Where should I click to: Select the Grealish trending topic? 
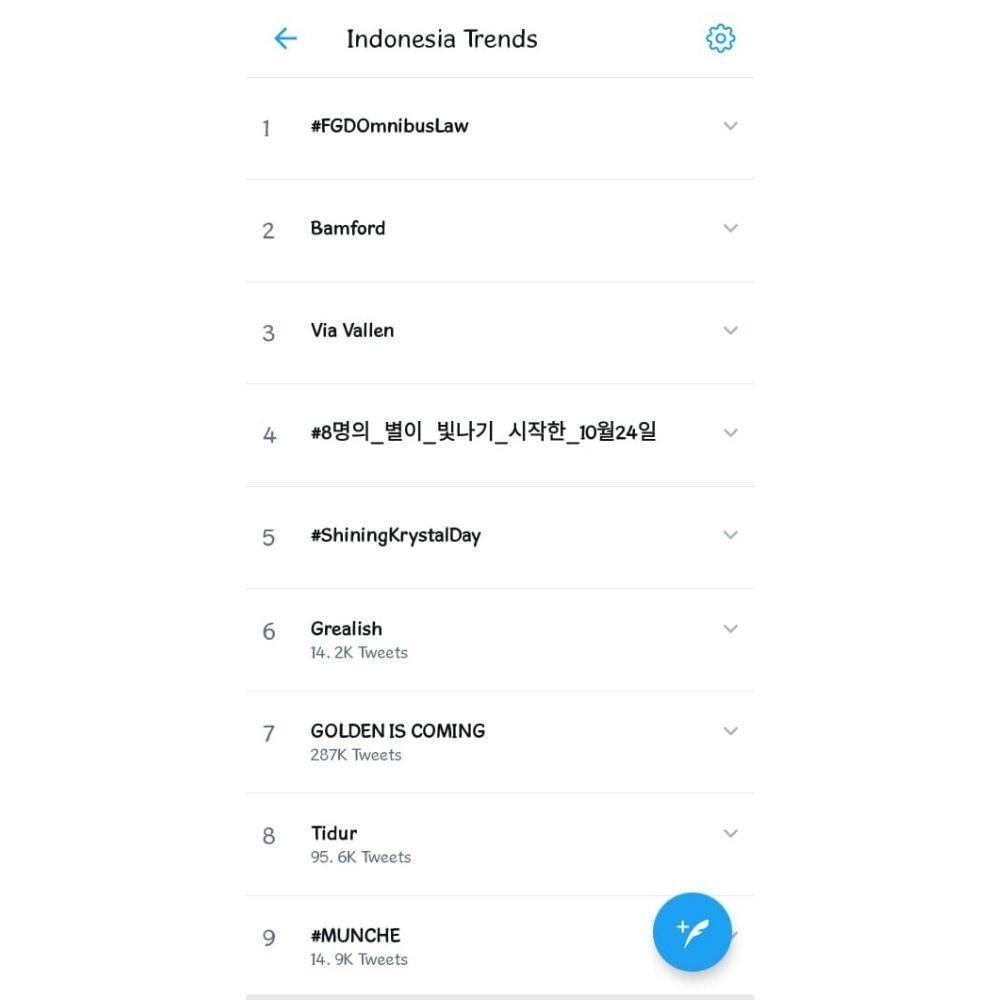(346, 629)
